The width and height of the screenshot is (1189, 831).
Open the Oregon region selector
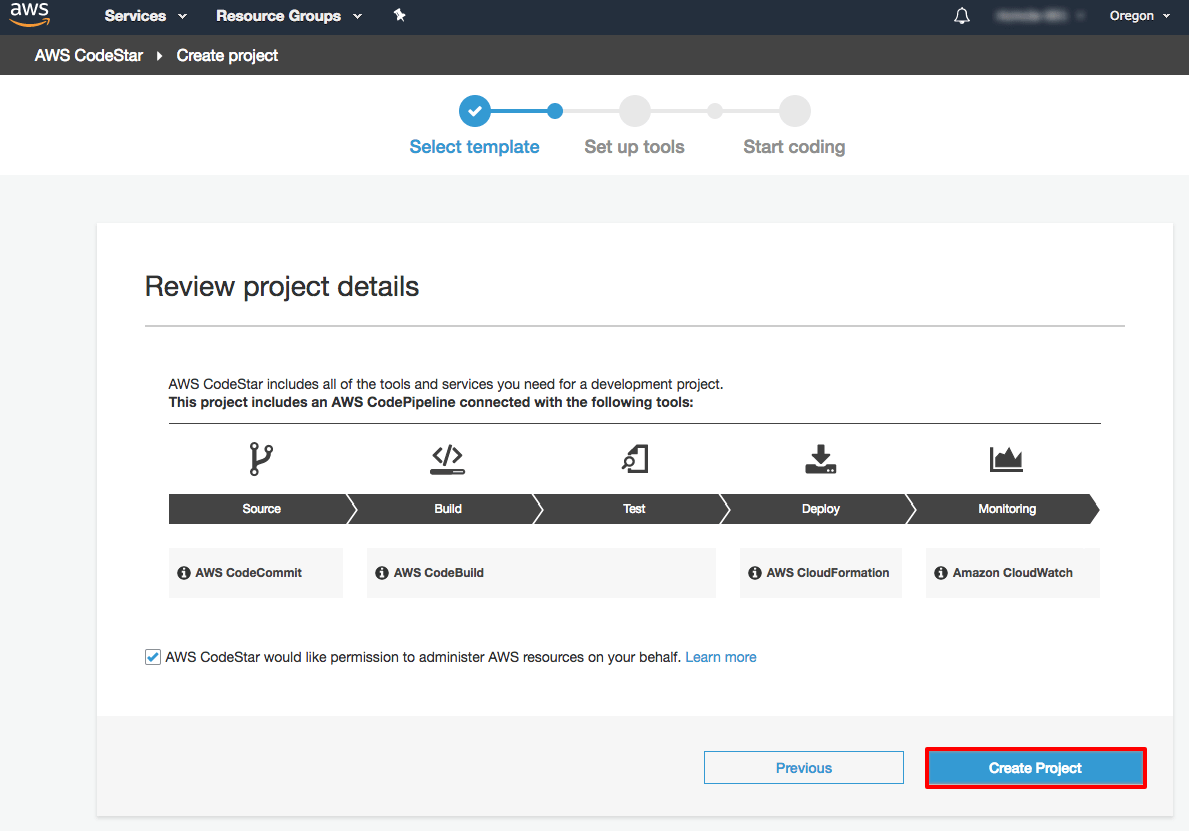pyautogui.click(x=1140, y=16)
